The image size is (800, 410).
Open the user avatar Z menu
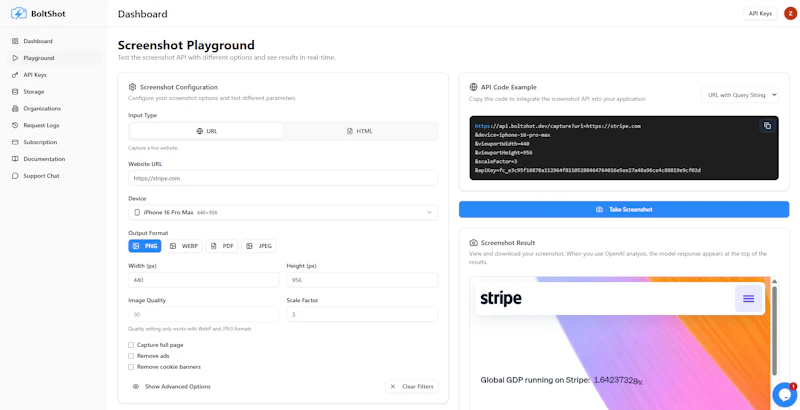pyautogui.click(x=790, y=14)
